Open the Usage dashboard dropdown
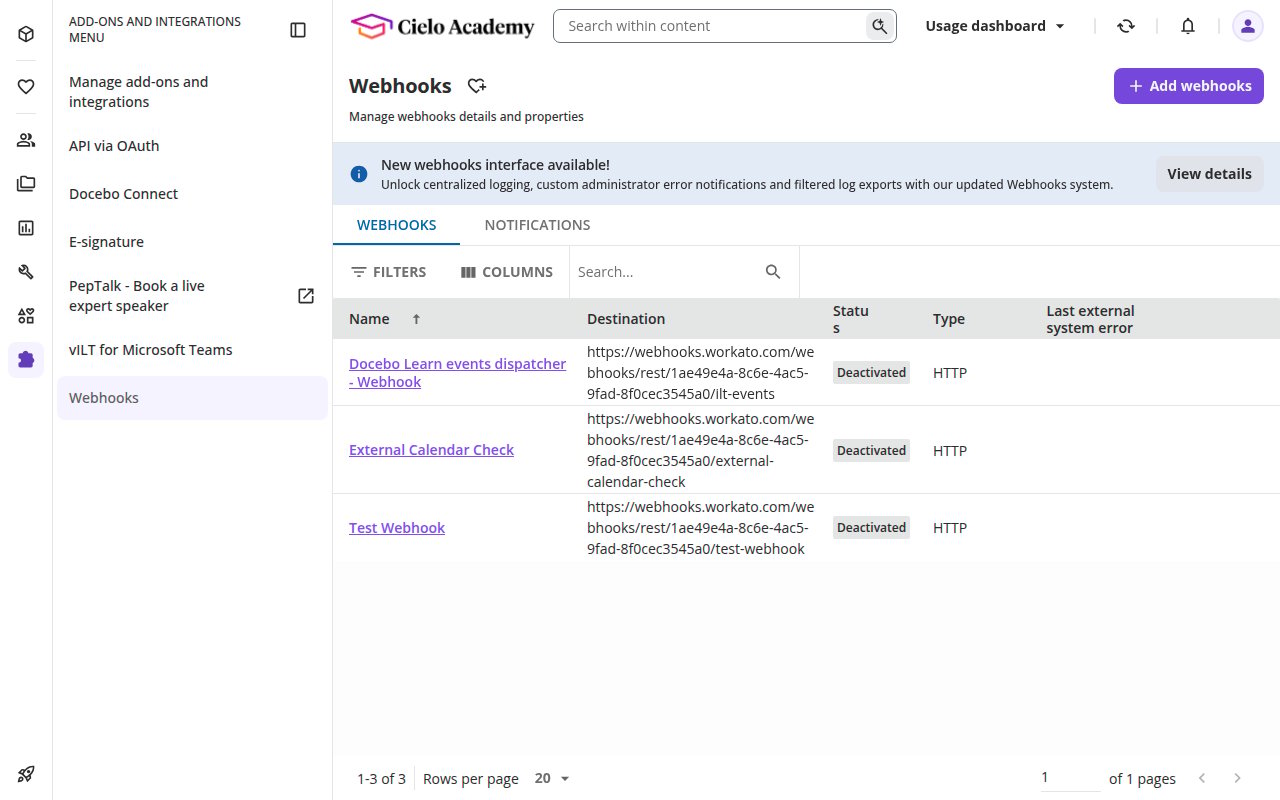Viewport: 1280px width, 800px height. [x=995, y=26]
